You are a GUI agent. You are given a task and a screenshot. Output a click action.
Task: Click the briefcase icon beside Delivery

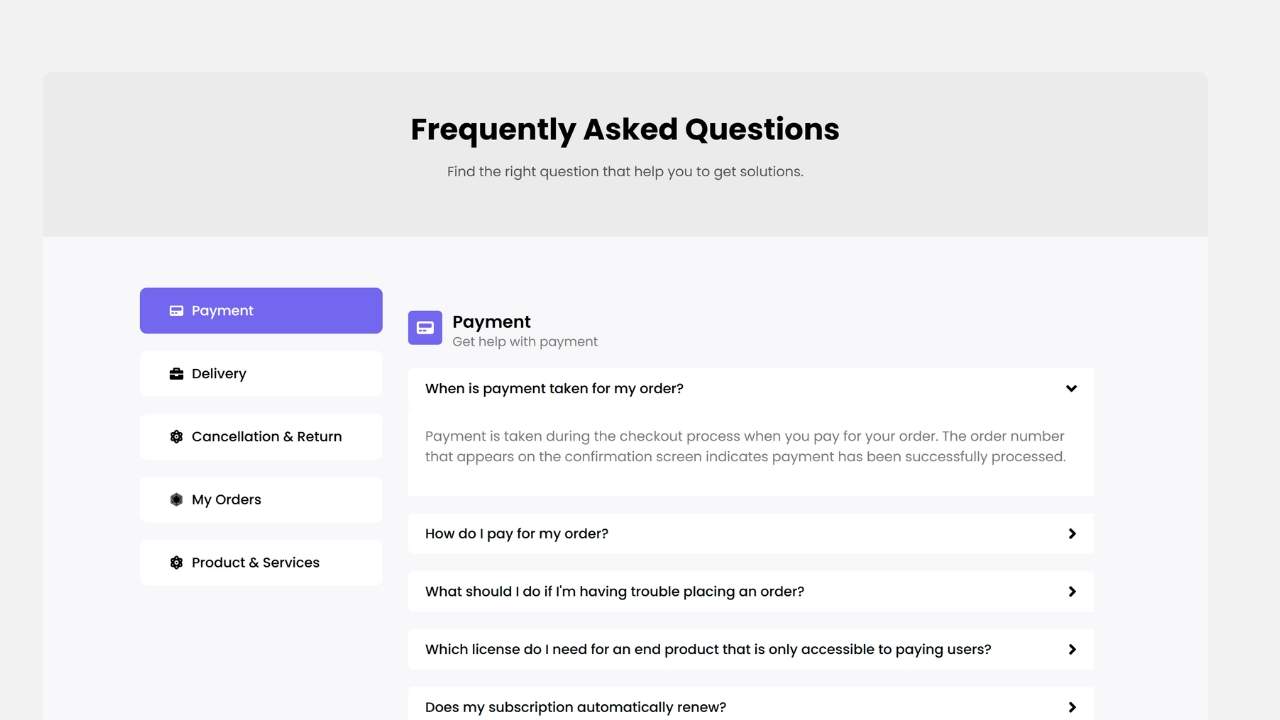176,374
